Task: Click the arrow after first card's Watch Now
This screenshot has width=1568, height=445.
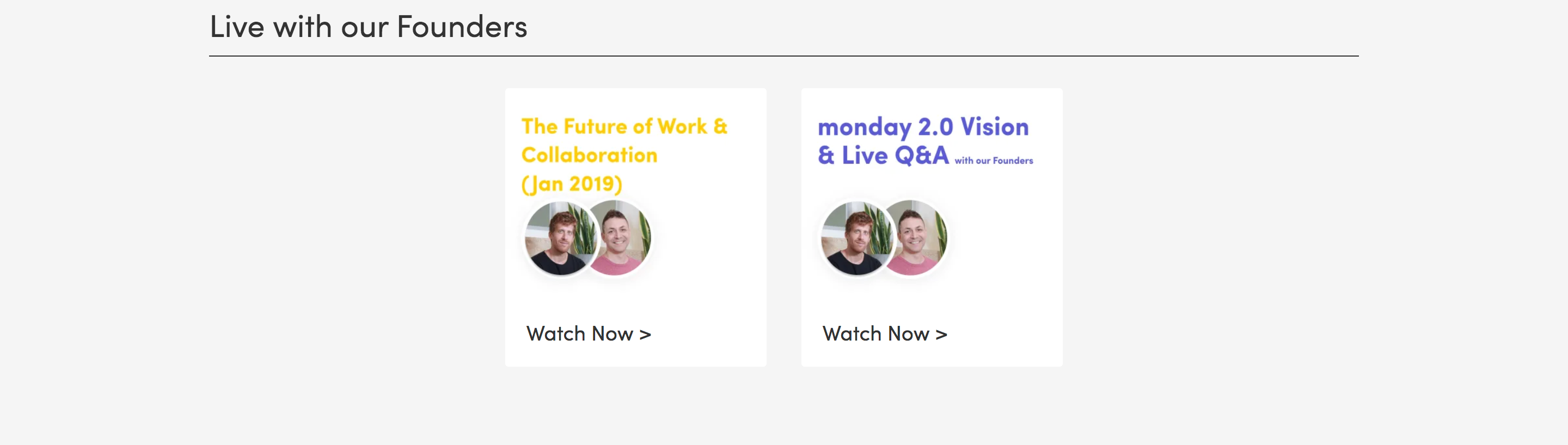Action: [x=645, y=335]
